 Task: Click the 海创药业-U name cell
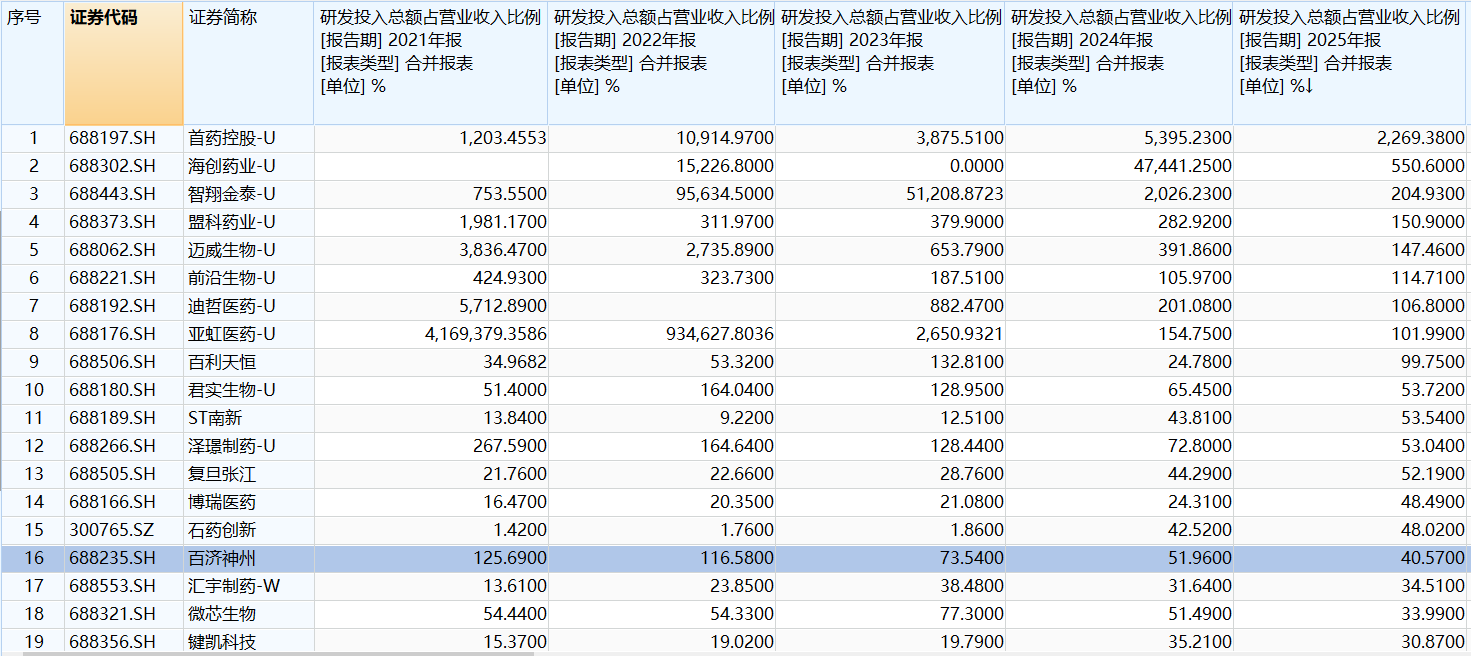coord(248,166)
